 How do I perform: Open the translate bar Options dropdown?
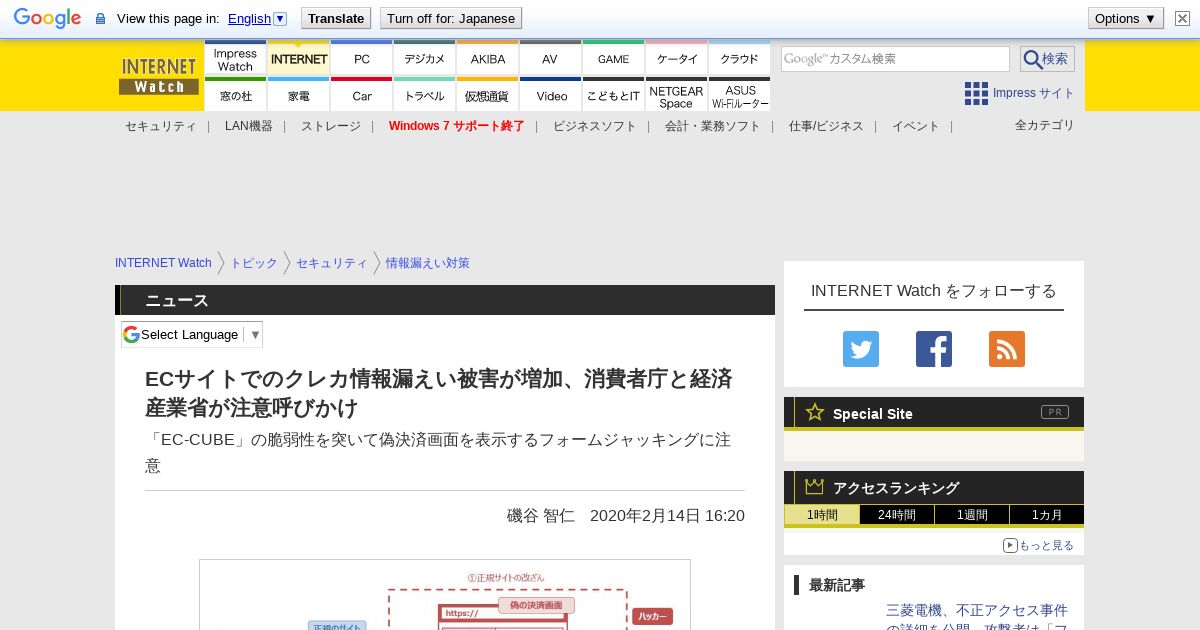tap(1125, 18)
